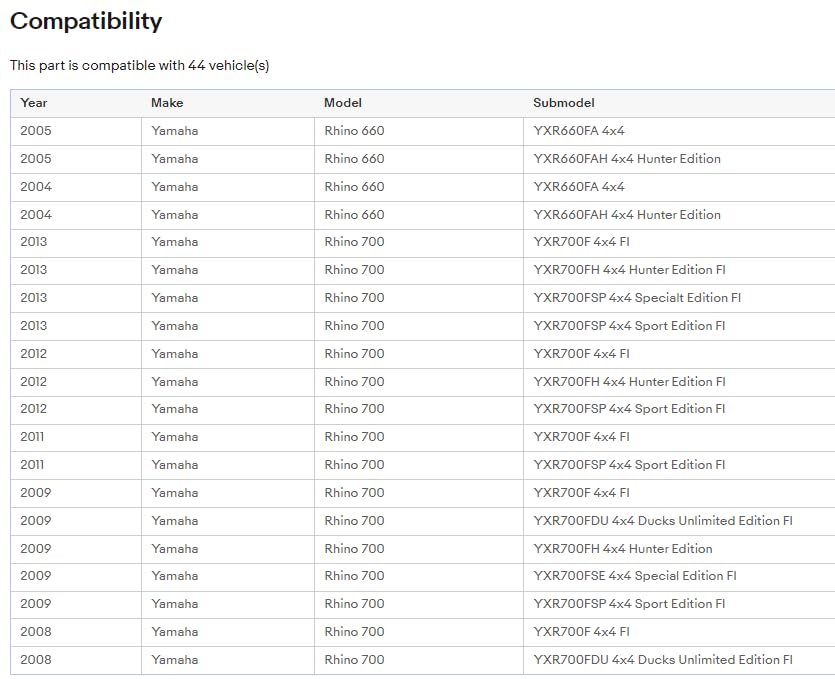This screenshot has width=835, height=679.
Task: Select the Compatibility heading
Action: (x=86, y=21)
